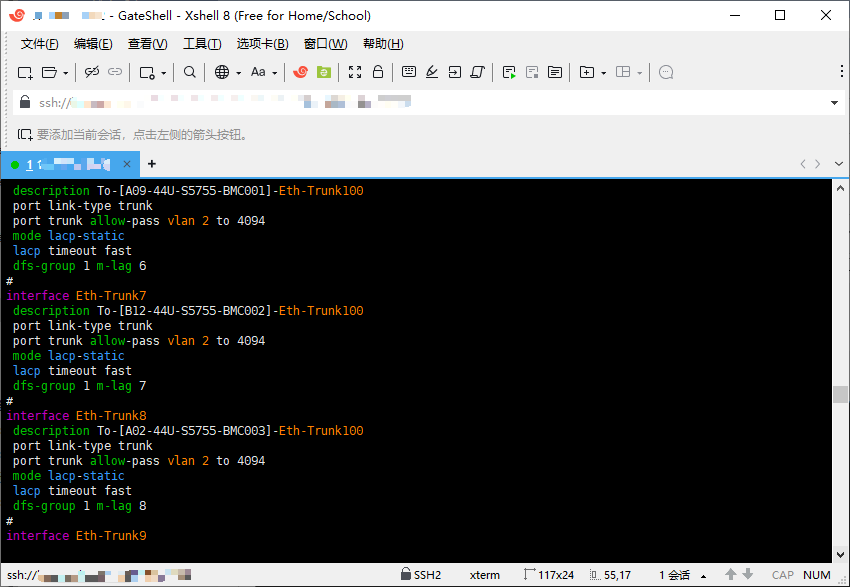Viewport: 850px width, 587px height.
Task: Open the chat help bubble icon
Action: point(666,72)
